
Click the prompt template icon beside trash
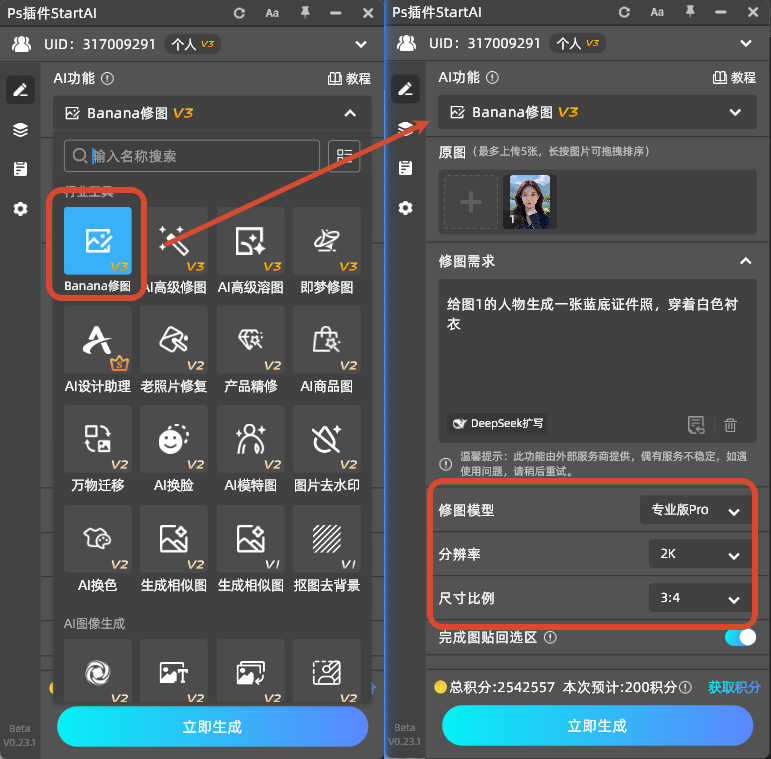pos(696,425)
